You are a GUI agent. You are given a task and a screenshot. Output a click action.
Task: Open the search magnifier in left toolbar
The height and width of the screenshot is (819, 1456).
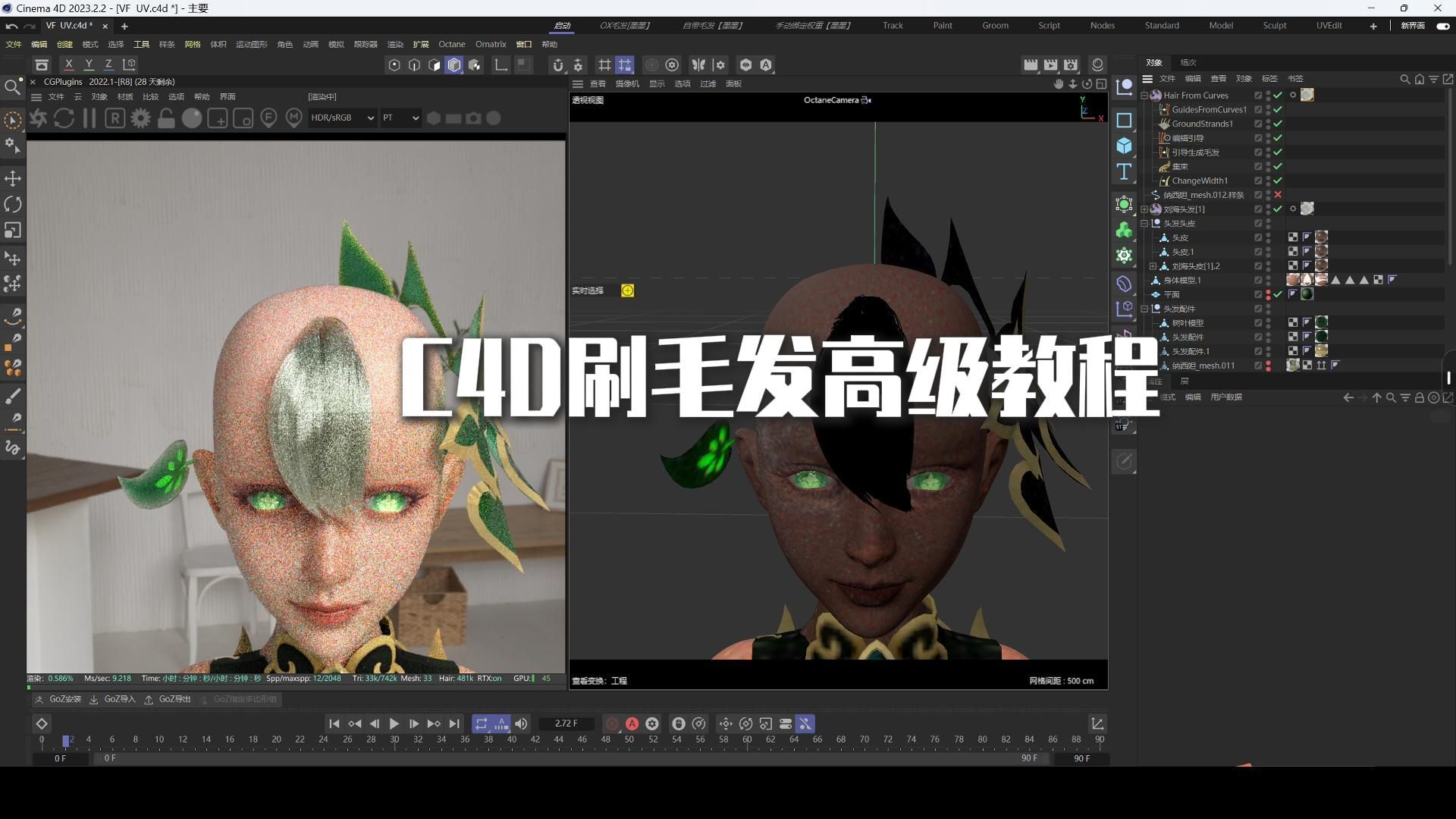point(12,87)
